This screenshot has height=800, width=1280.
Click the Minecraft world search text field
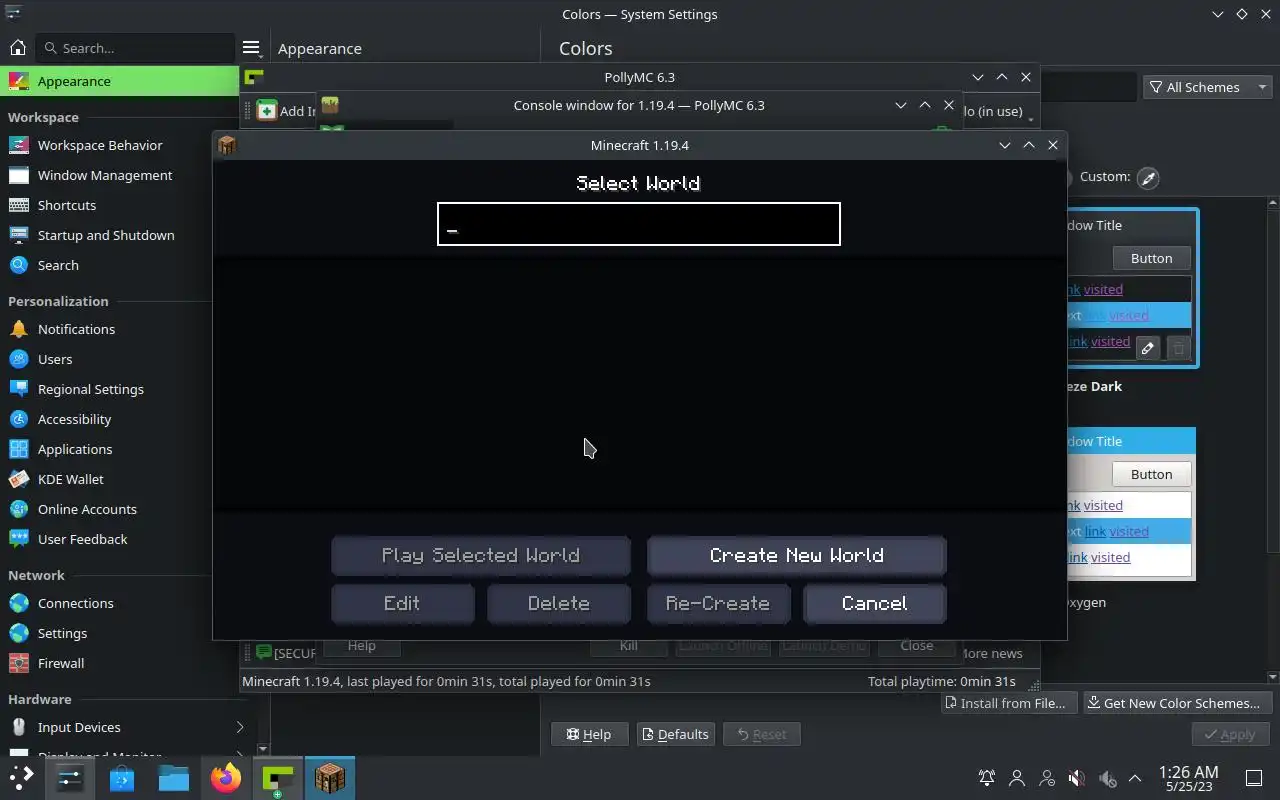pos(639,224)
